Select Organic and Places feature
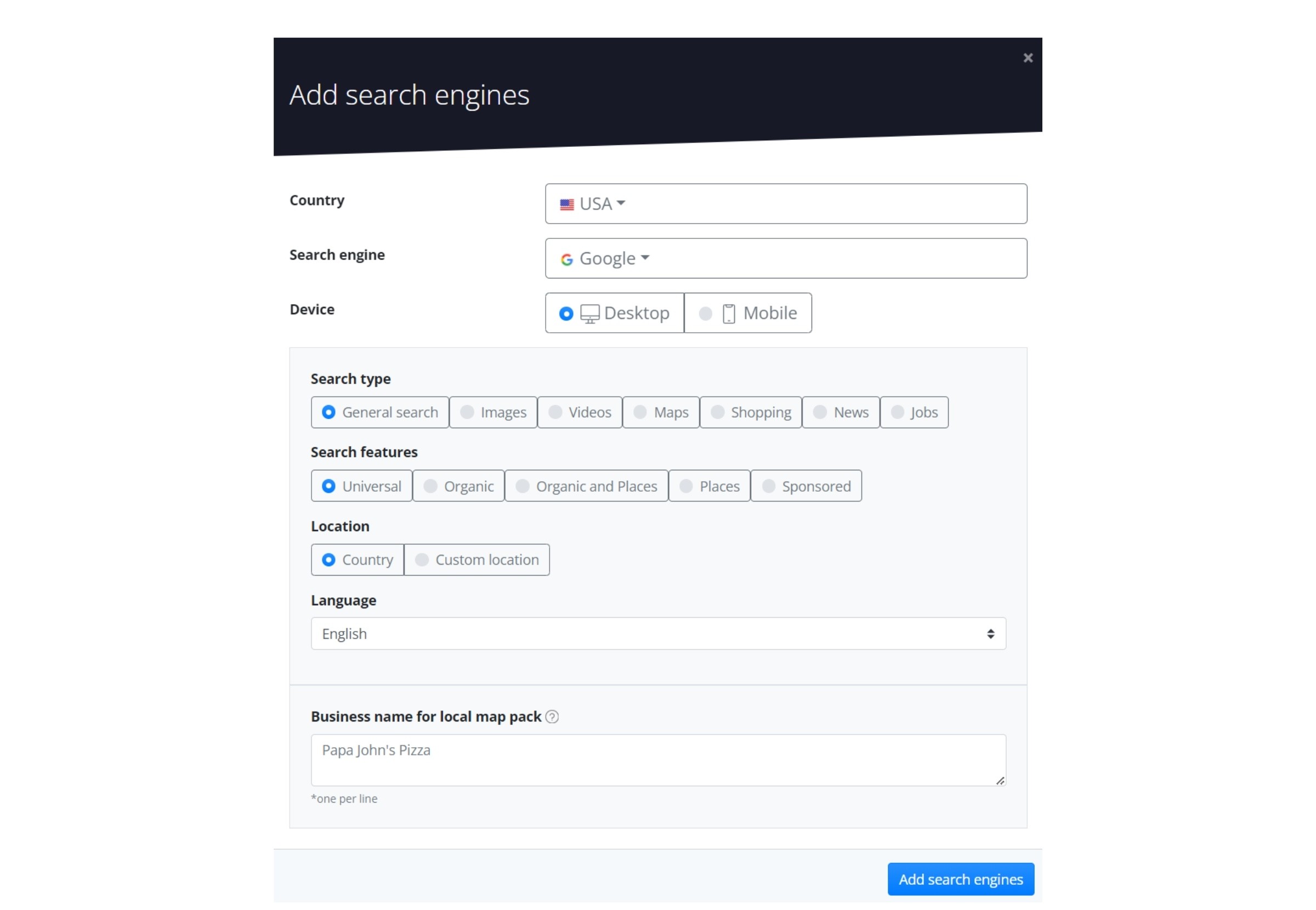 586,486
